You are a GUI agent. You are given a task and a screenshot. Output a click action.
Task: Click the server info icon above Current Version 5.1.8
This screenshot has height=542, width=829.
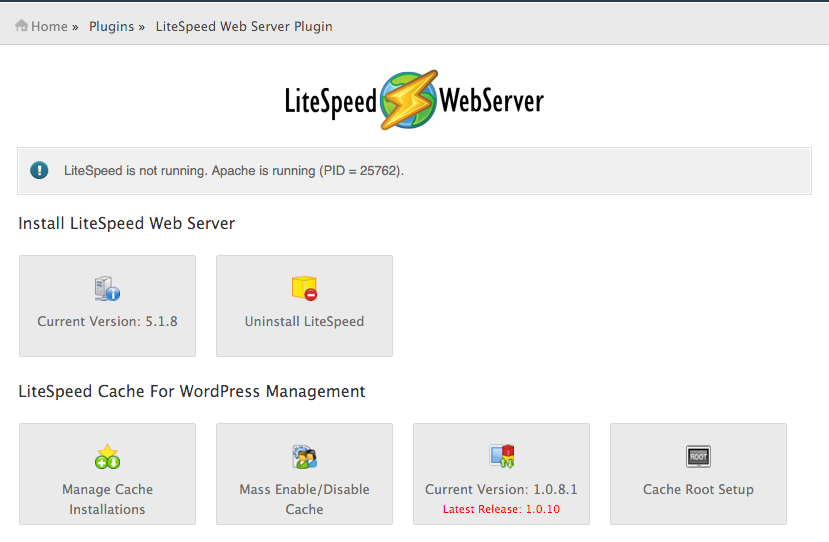coord(107,289)
